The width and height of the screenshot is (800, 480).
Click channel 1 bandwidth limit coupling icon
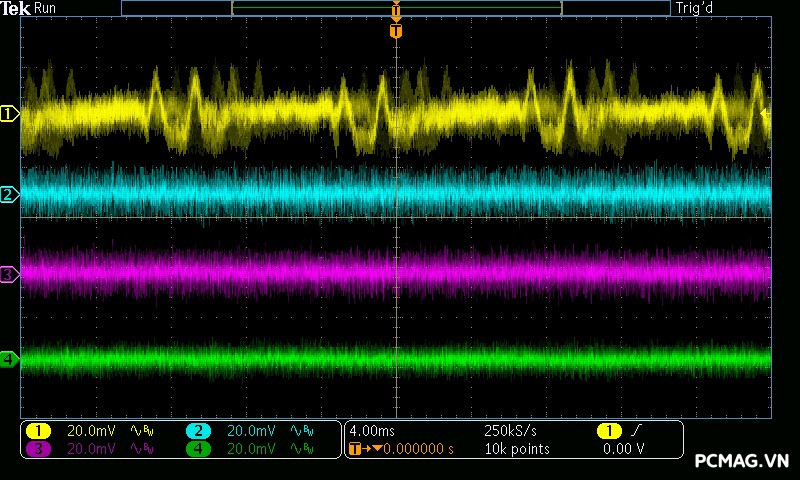[141, 431]
